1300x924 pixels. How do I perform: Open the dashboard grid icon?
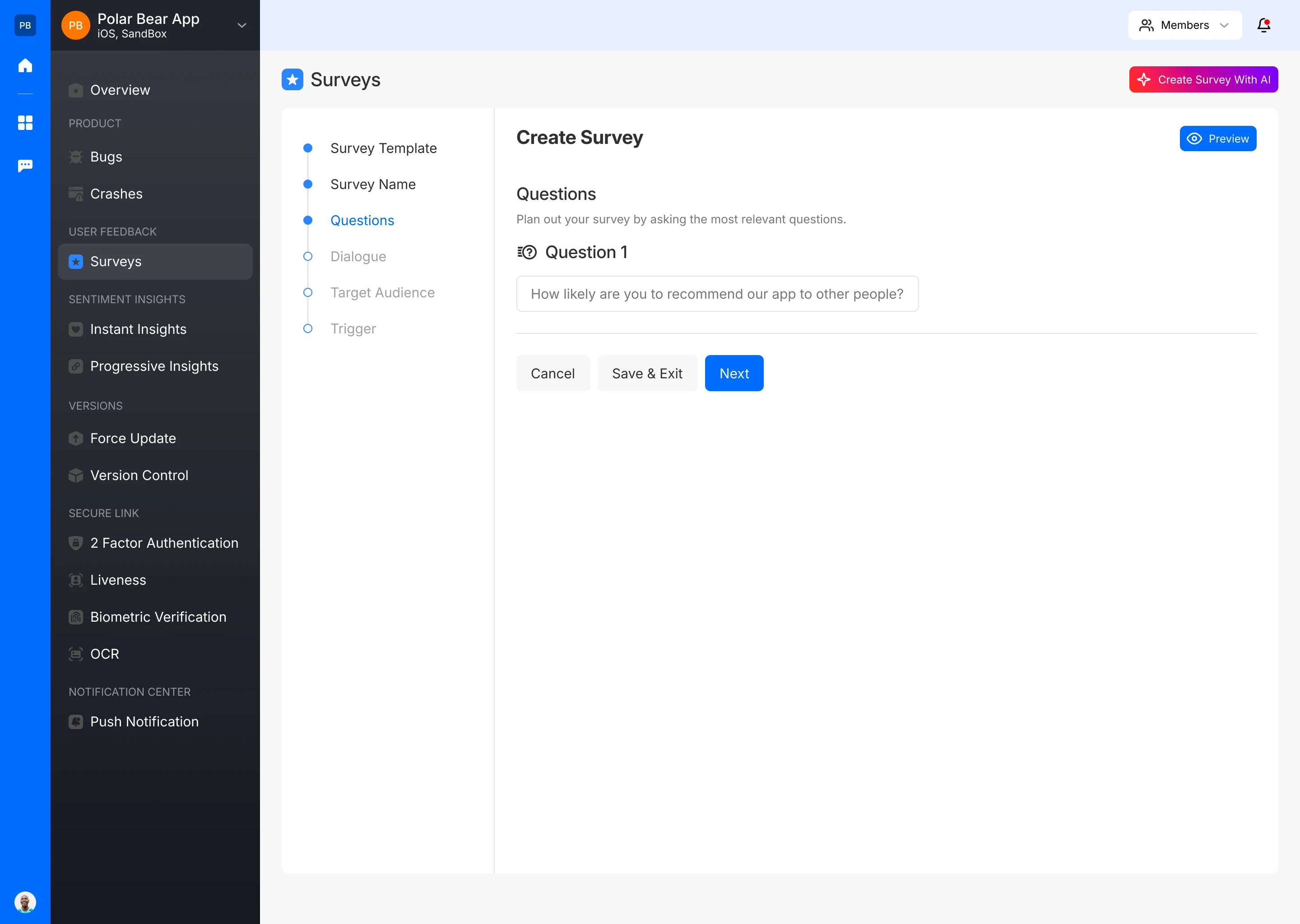25,122
